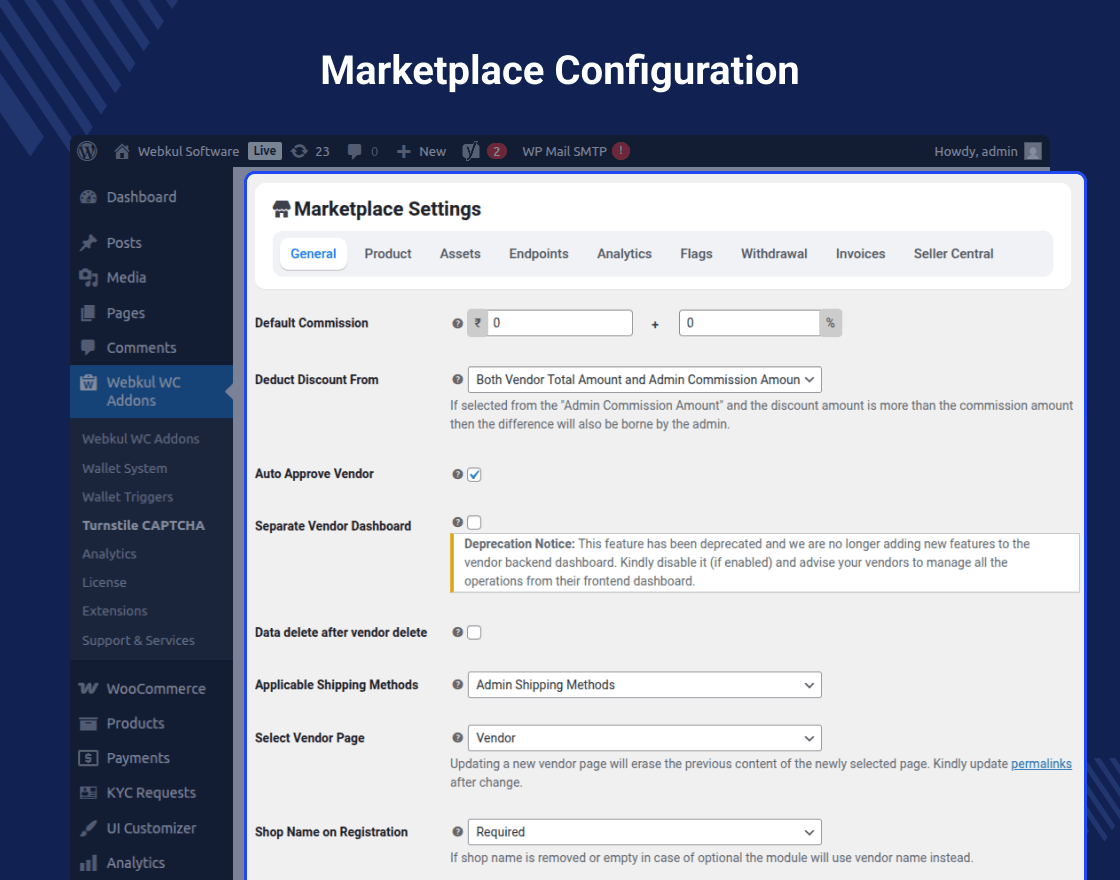Screen dimensions: 1120x880
Task: Open Extensions submenu item
Action: (x=114, y=611)
